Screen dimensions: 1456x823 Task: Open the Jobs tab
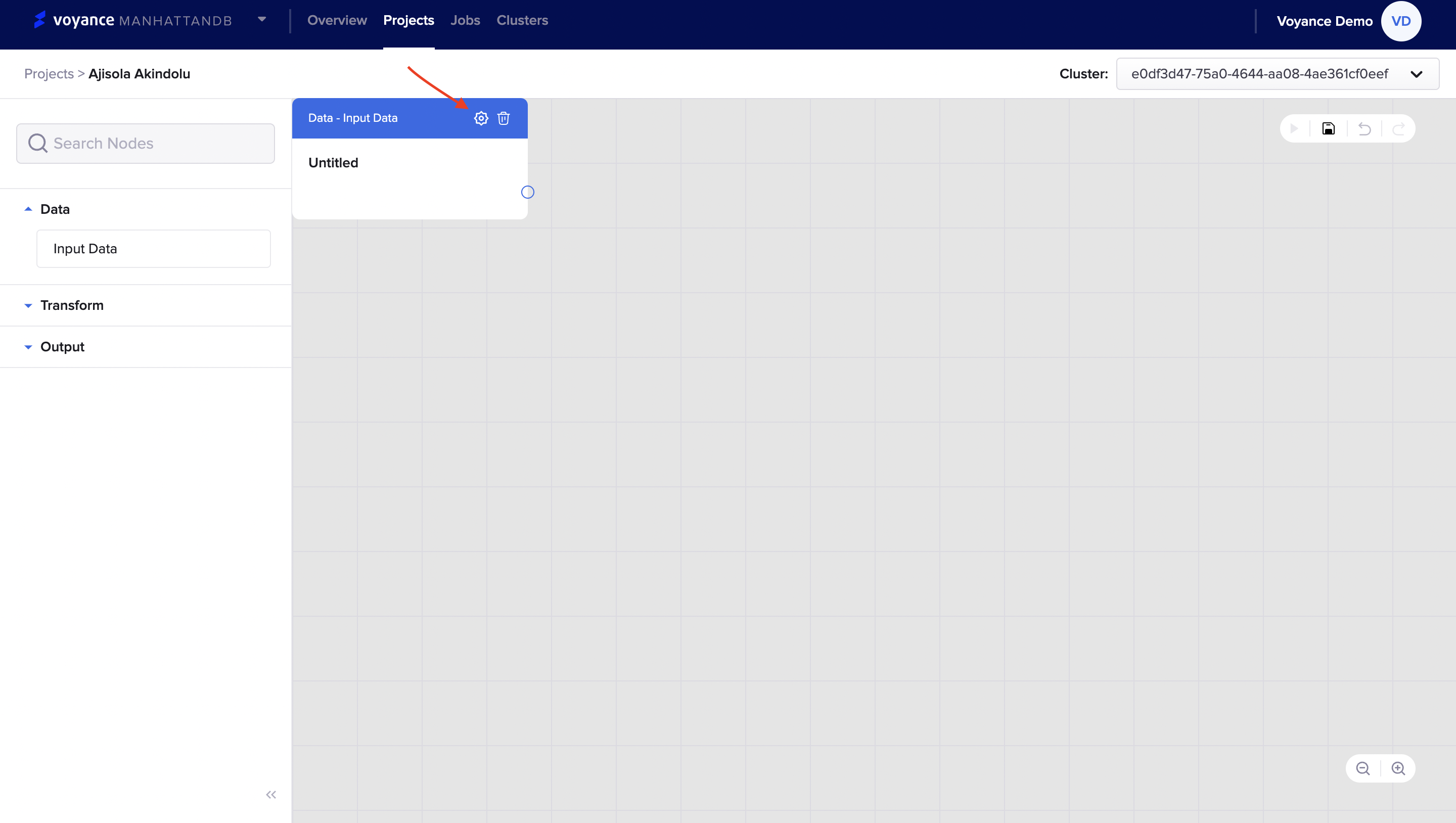coord(465,20)
